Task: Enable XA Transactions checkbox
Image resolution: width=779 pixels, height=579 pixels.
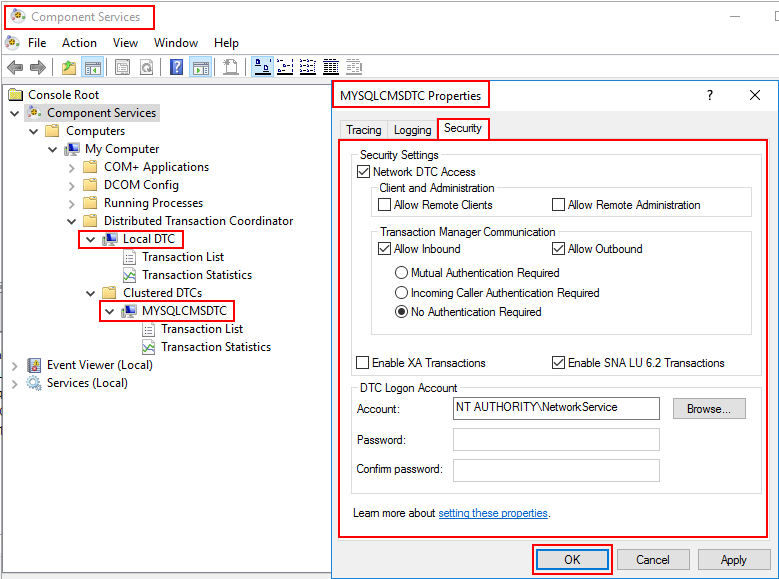Action: pos(363,363)
